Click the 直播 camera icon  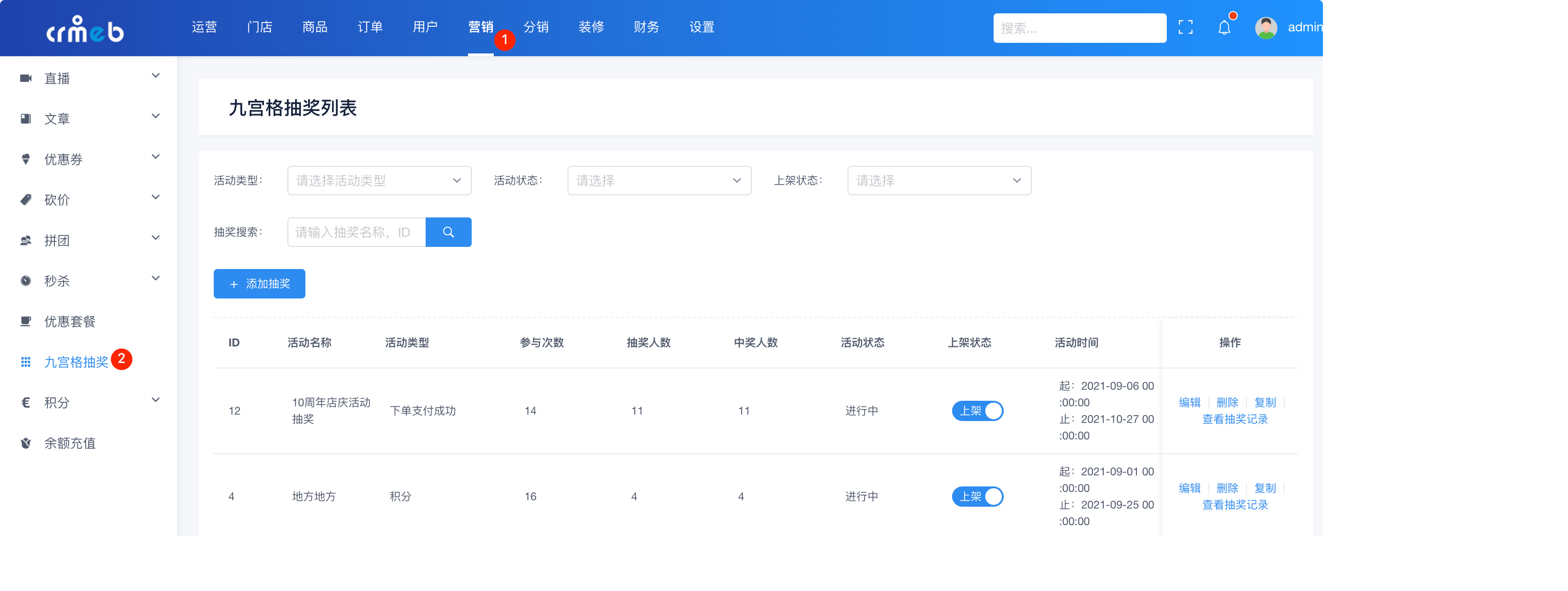click(x=26, y=78)
